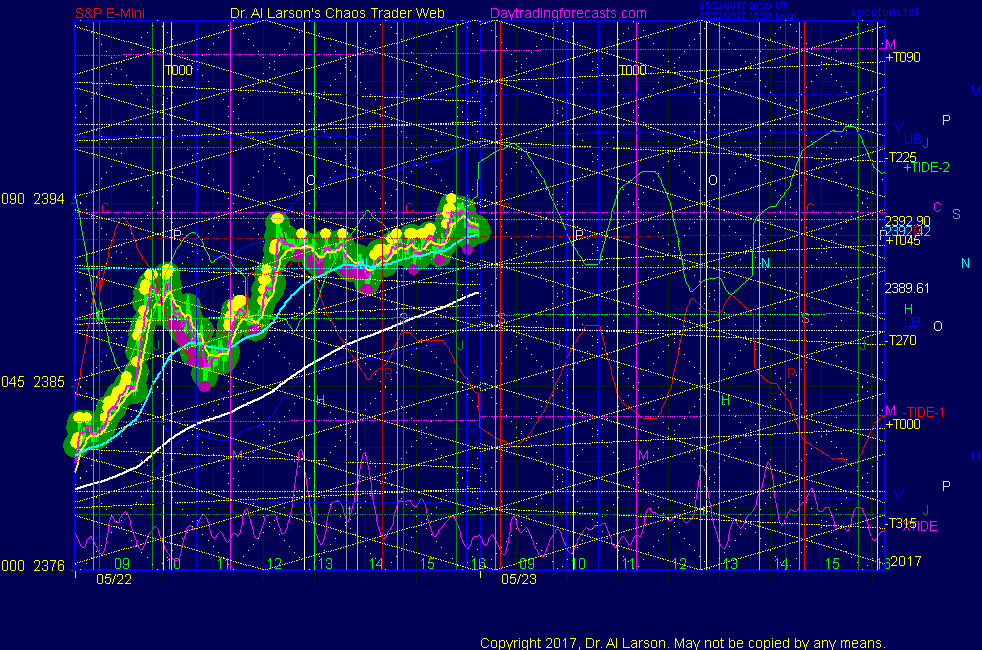The image size is (982, 650).
Task: Click the "05/22" date axis label
Action: 114,579
